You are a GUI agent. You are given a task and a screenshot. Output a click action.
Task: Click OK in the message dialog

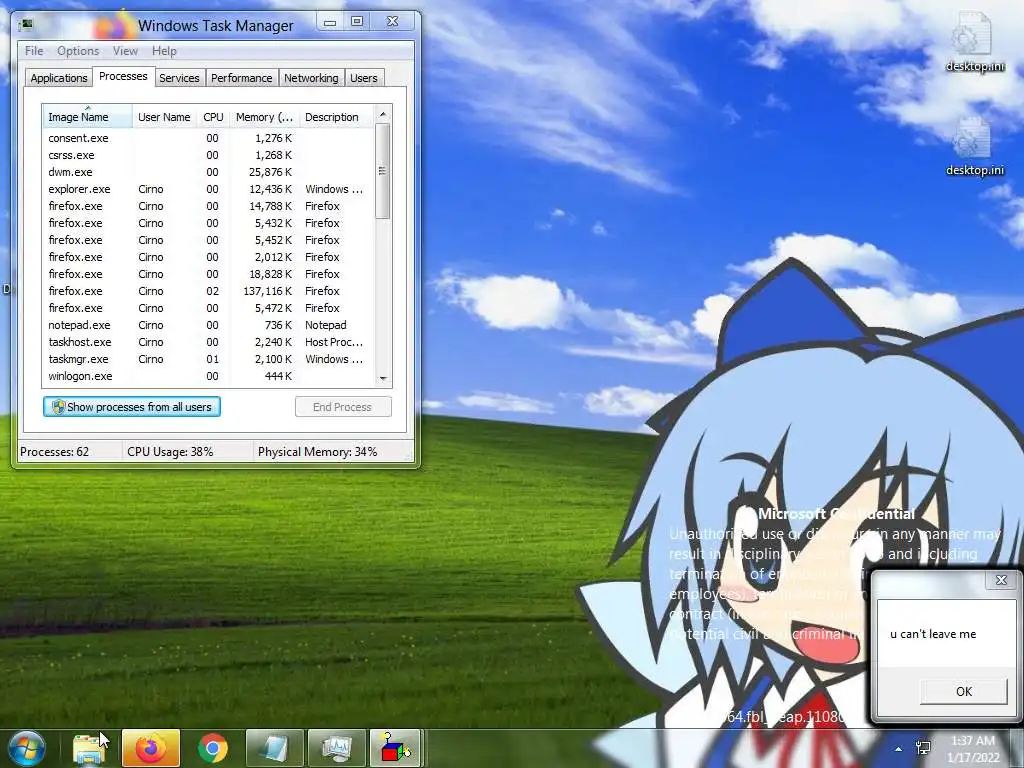pos(963,691)
